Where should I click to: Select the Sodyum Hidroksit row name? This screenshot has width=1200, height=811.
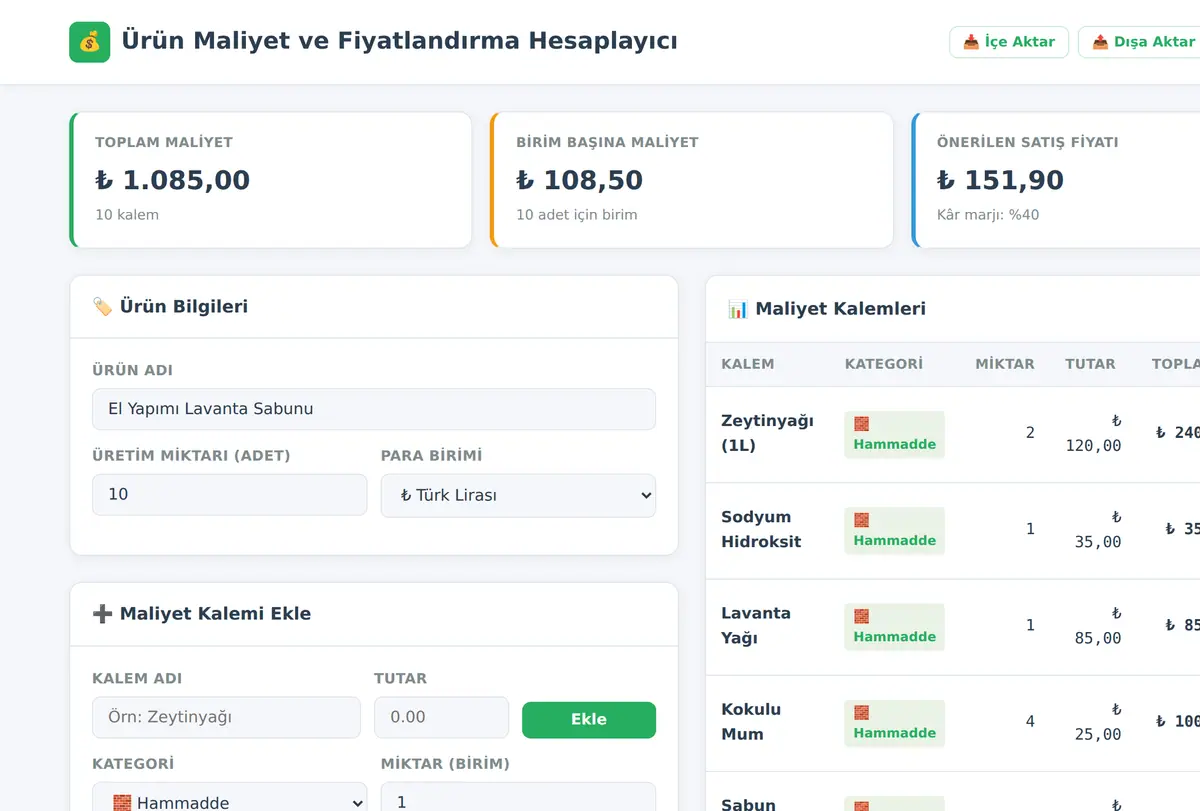761,529
